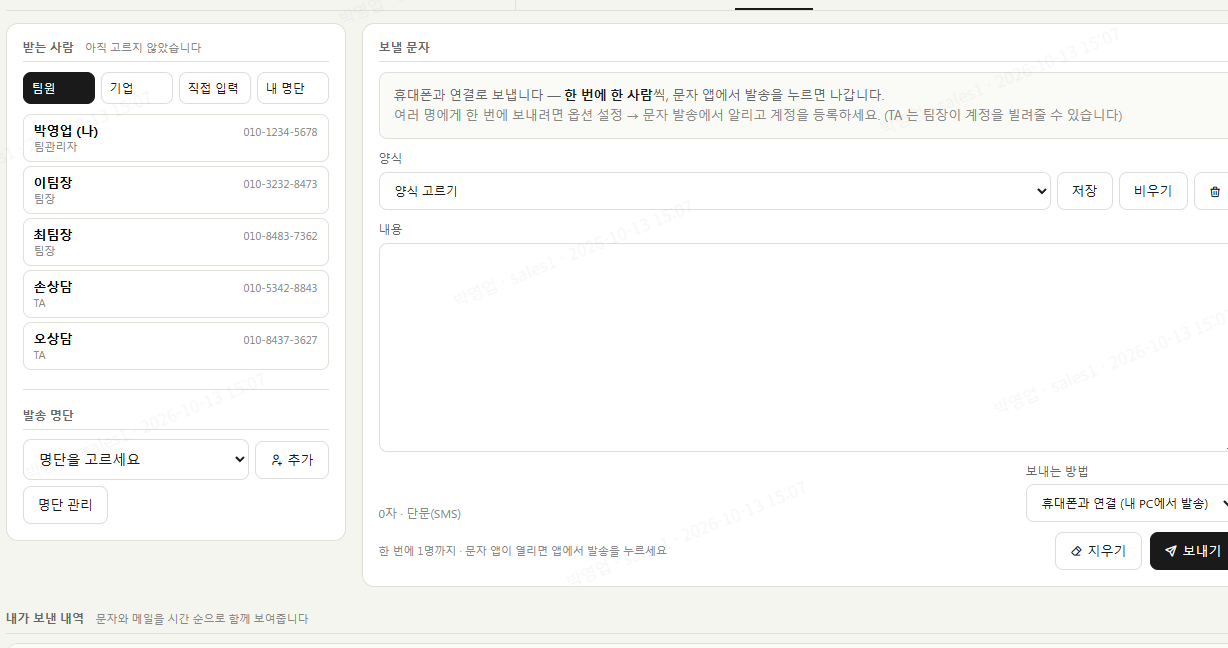Choose recipient 이팀장
This screenshot has width=1228, height=648.
(x=176, y=190)
